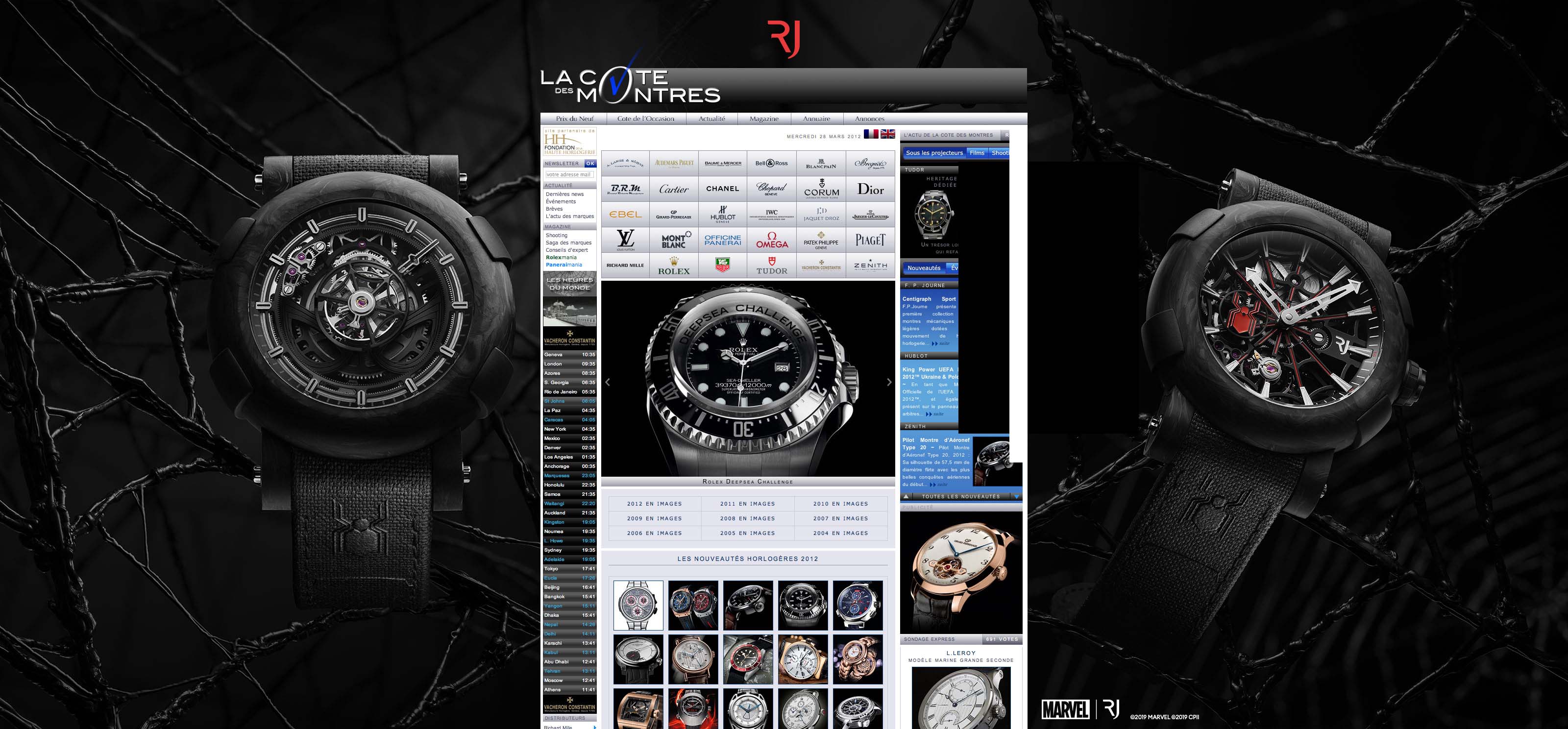Select the Louis Vuitton logo tile
The height and width of the screenshot is (729, 1568).
pyautogui.click(x=625, y=240)
